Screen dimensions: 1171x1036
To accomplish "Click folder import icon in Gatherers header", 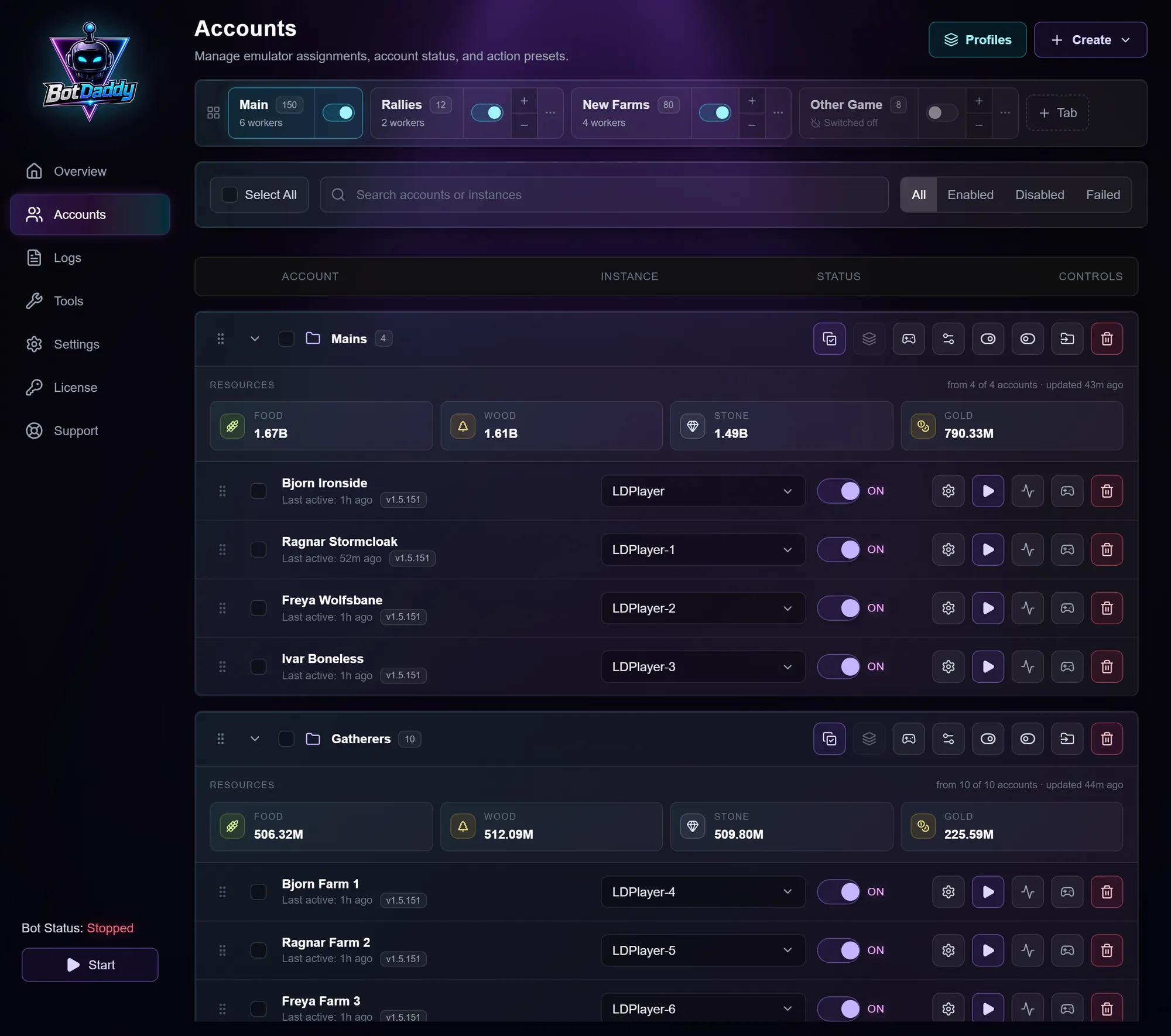I will click(1067, 738).
